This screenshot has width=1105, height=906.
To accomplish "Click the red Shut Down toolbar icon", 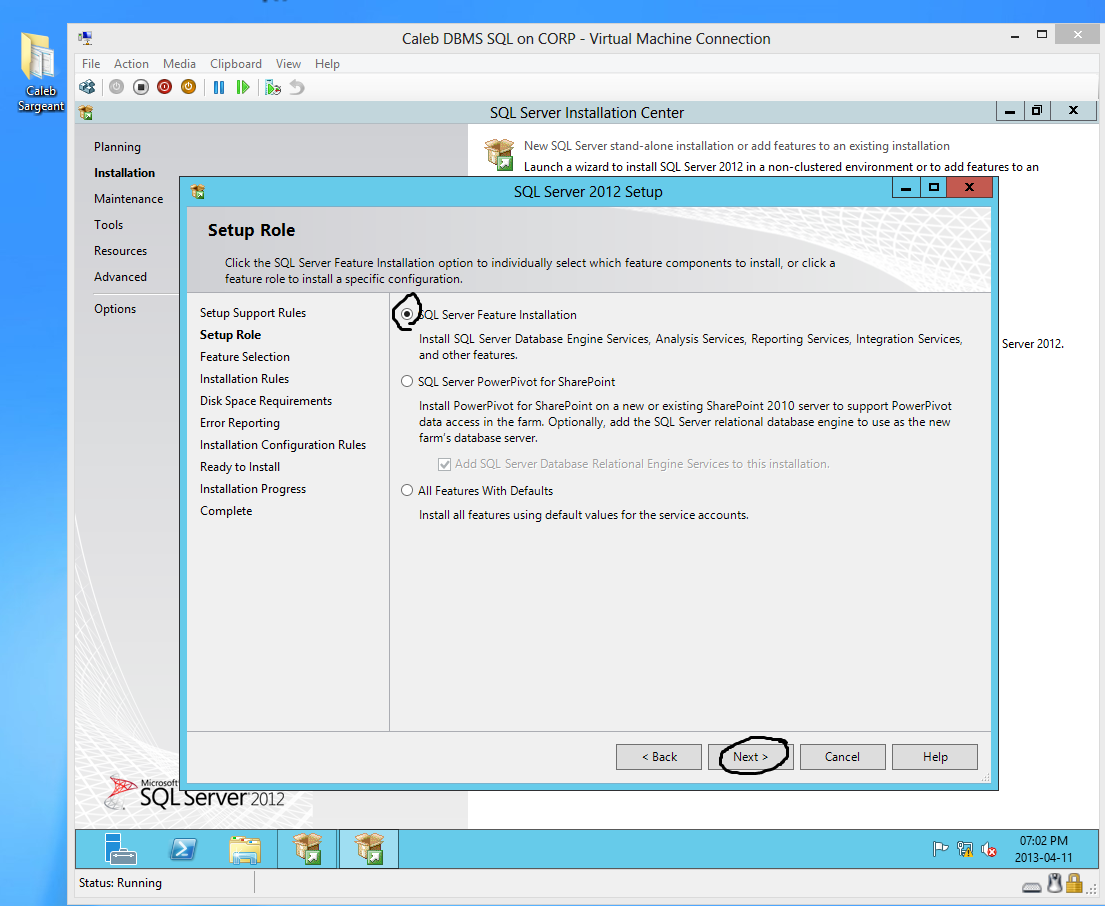I will (x=165, y=87).
